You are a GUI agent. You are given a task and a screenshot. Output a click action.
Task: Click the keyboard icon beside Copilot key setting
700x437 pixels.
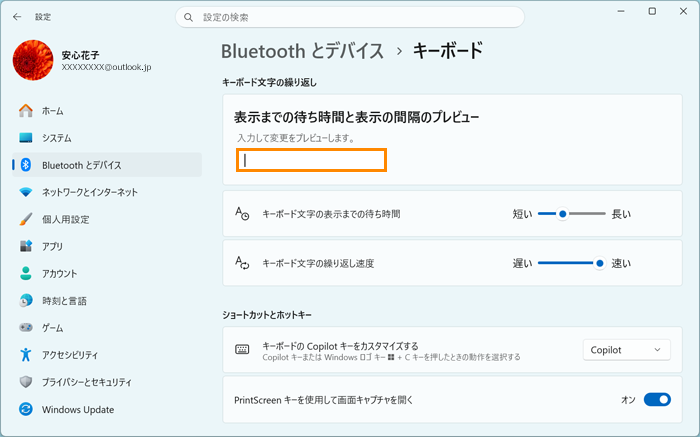(x=242, y=350)
